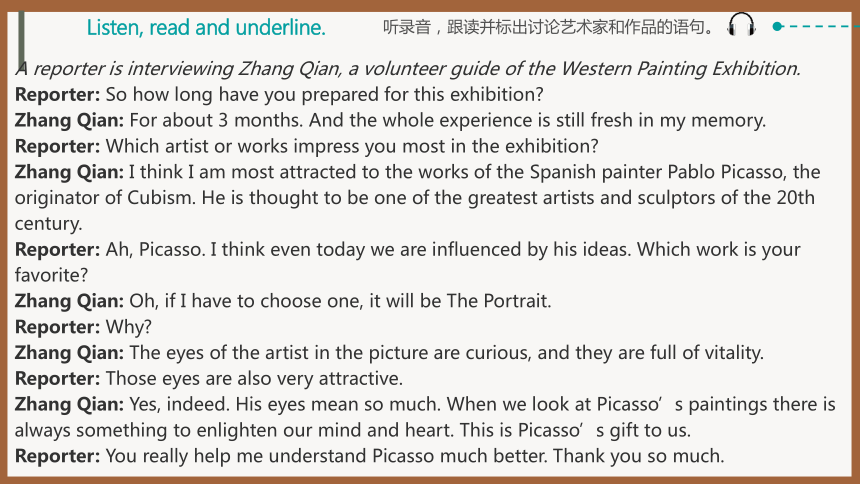Click the Chinese instruction text beside headphones

(x=549, y=27)
